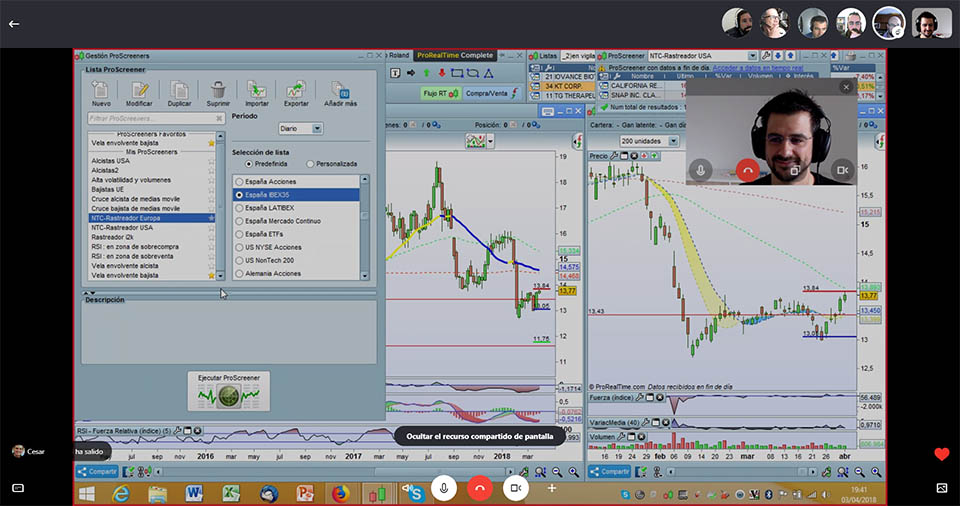Click the Nuevo ProScreener icon

tap(101, 91)
